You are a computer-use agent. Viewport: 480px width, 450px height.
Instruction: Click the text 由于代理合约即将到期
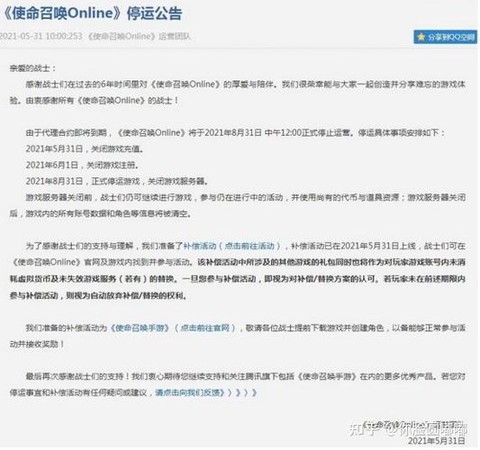(66, 133)
